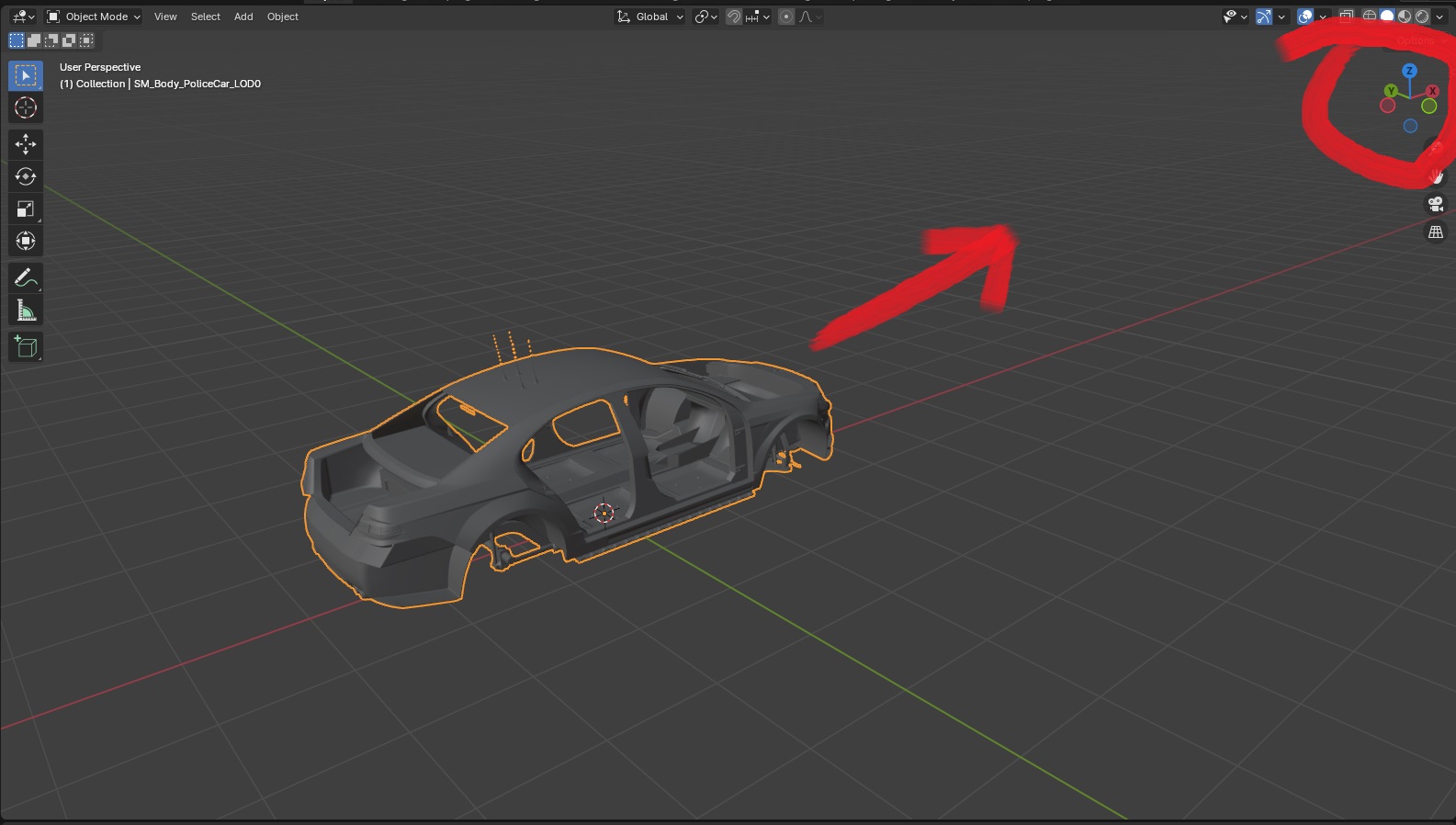Open the selectability and visibility dropdown
Viewport: 1456px width, 825px height.
tap(1236, 17)
